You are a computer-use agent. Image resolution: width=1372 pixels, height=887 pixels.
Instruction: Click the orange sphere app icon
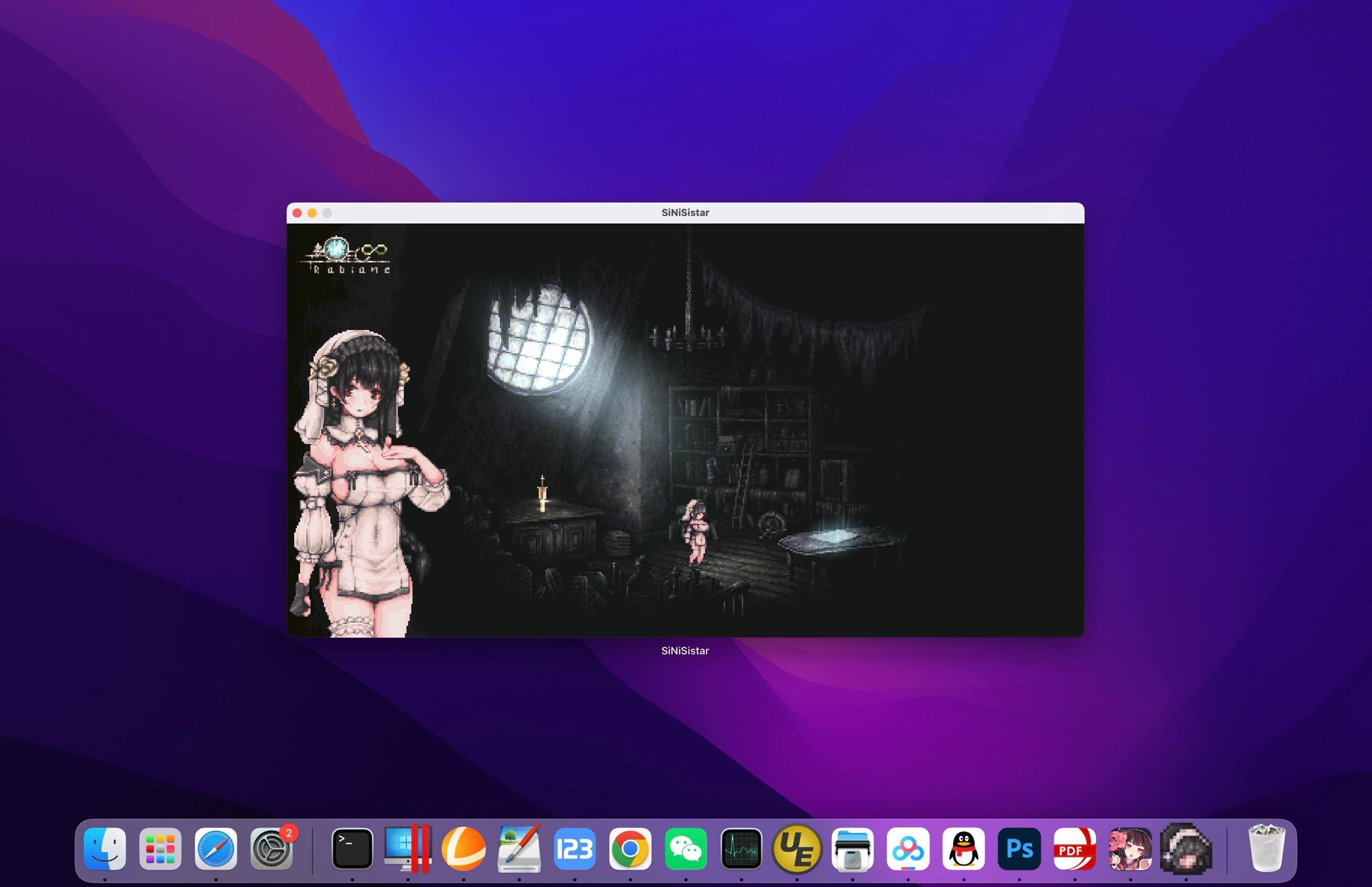click(463, 849)
